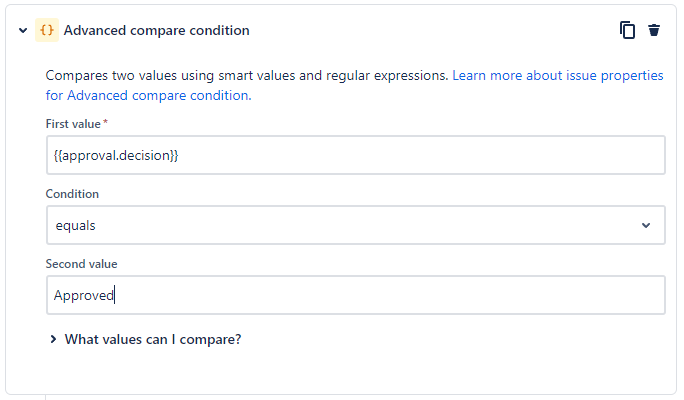Viewport: 684px width, 400px height.
Task: Click the Second value label
Action: [x=82, y=264]
